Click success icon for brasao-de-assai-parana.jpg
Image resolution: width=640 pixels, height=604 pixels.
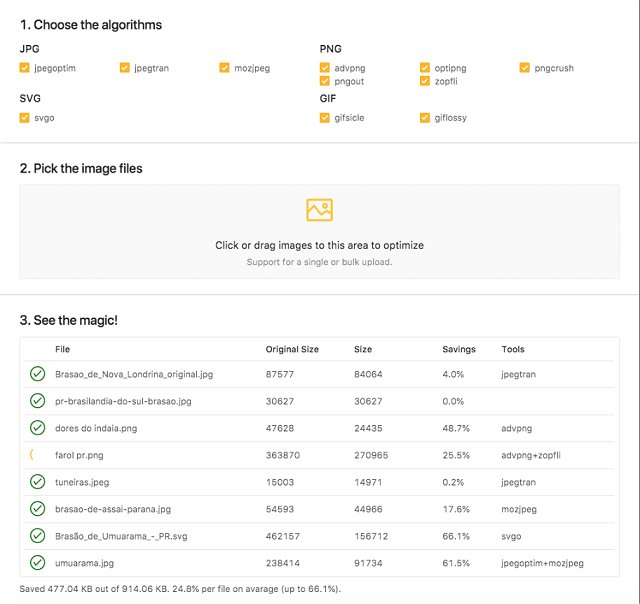pos(37,509)
